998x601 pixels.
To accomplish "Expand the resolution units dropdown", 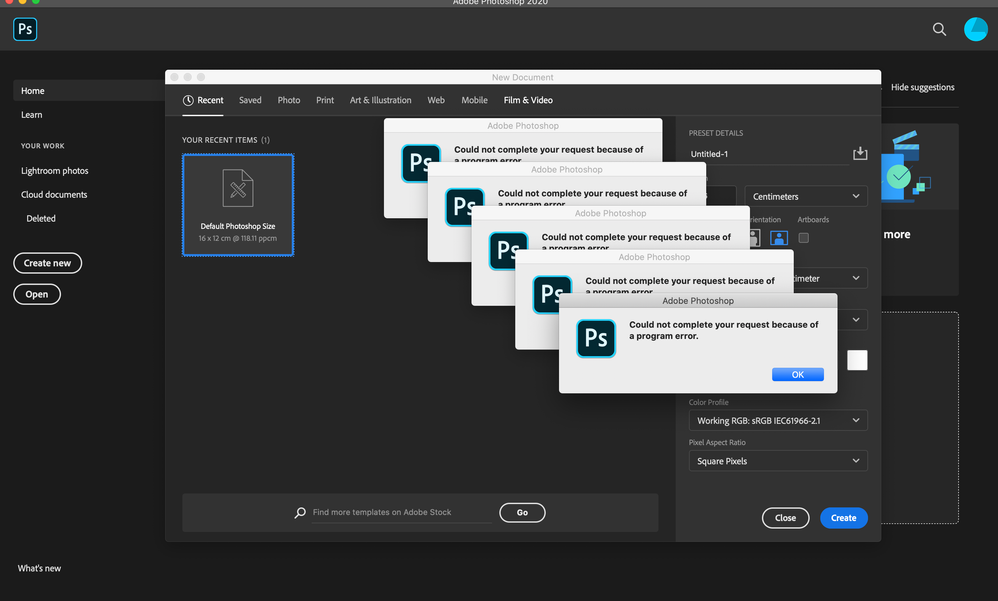I will 856,278.
